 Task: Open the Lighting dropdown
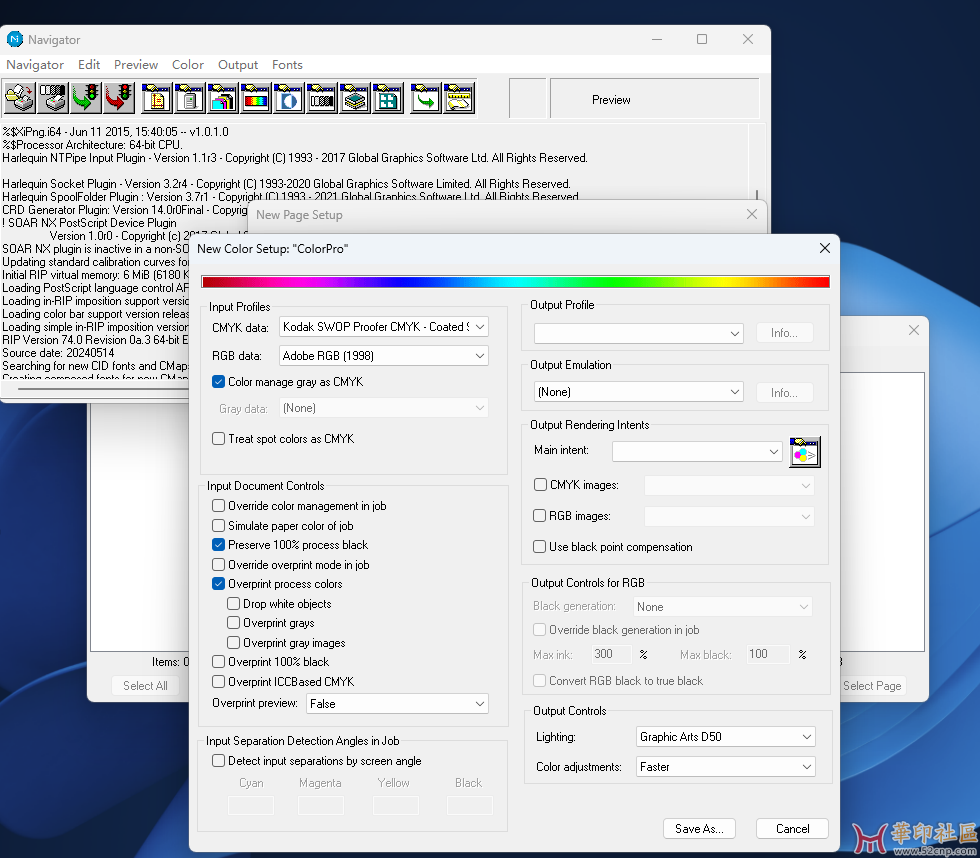point(726,737)
